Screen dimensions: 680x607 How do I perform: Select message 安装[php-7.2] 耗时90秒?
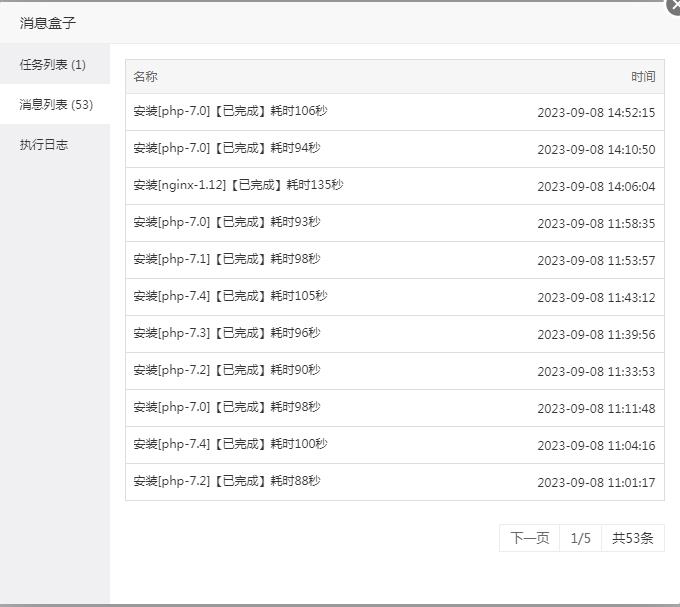pos(227,370)
